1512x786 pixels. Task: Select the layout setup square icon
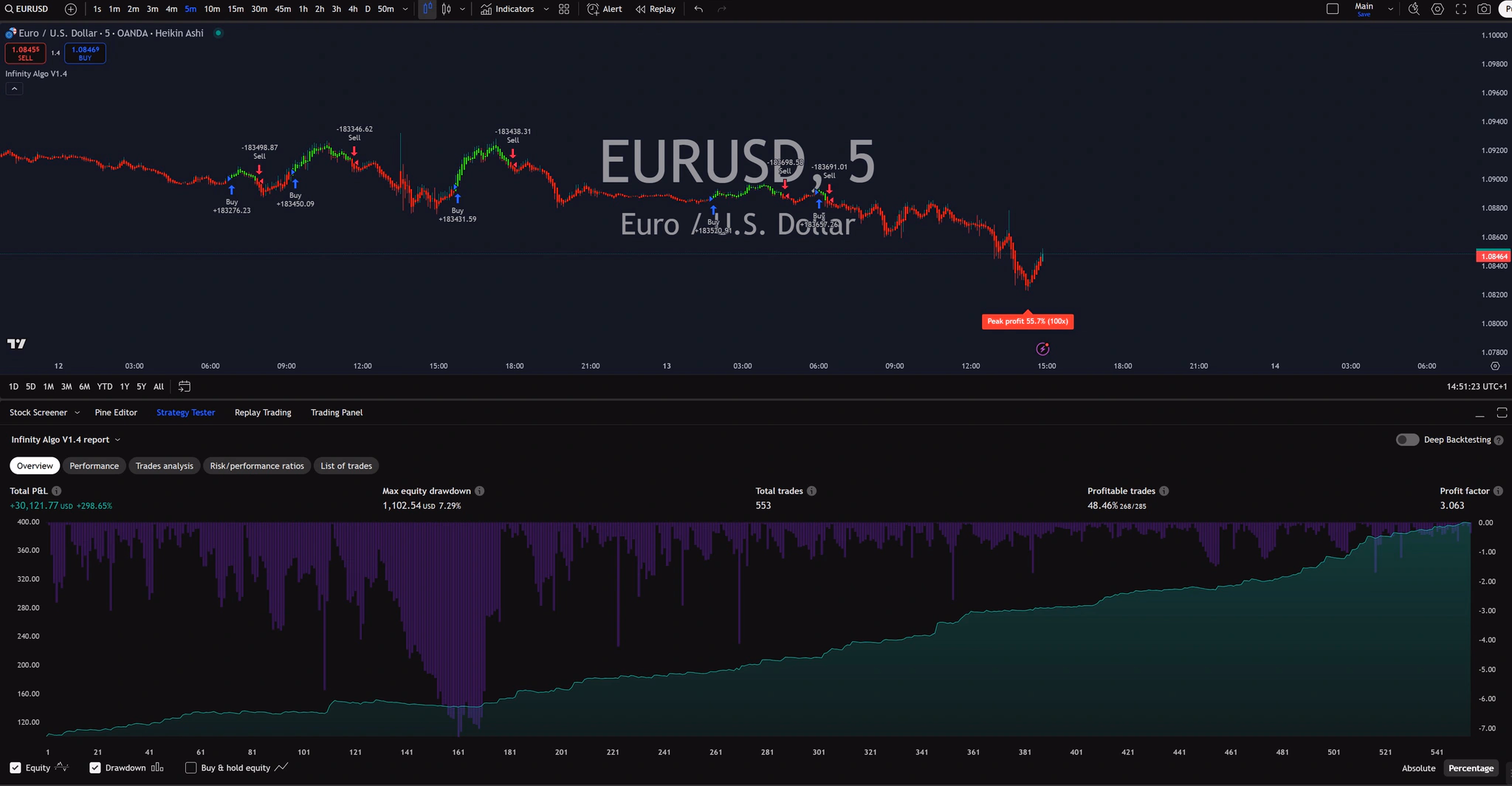click(x=1332, y=9)
